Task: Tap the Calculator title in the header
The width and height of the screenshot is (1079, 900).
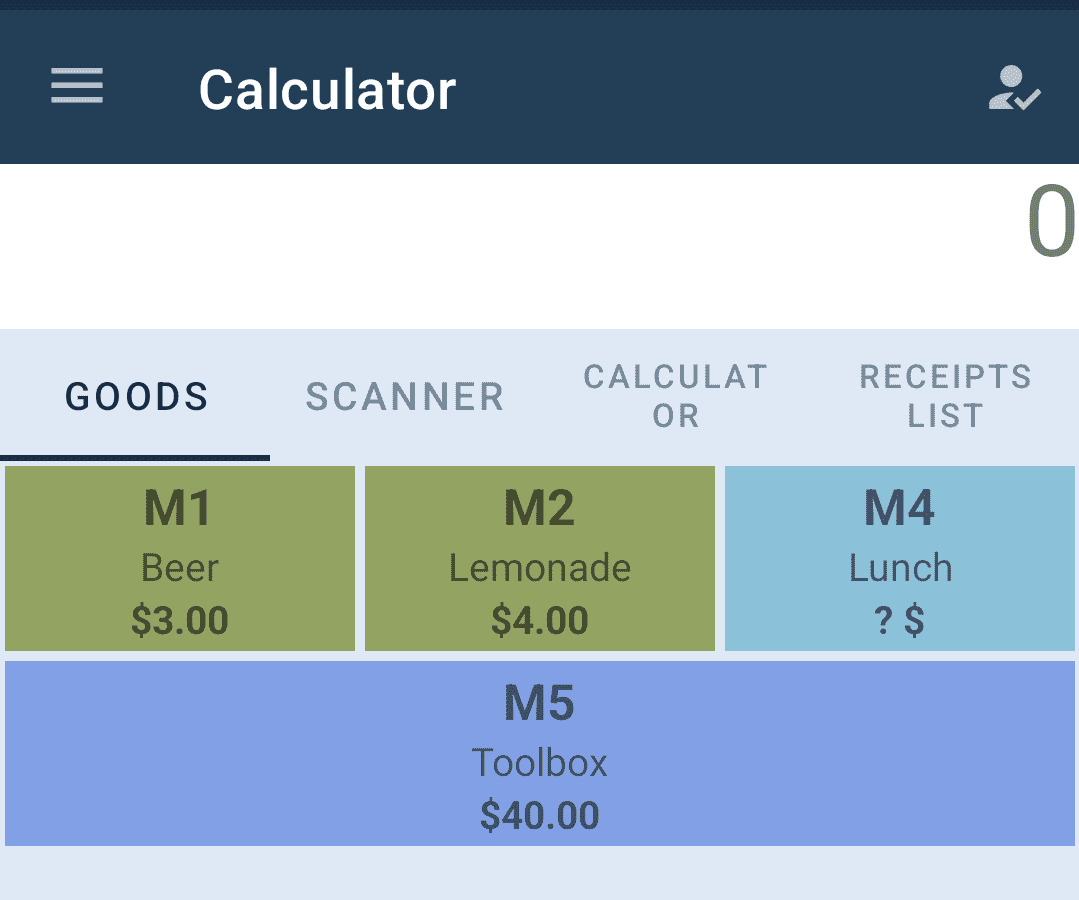Action: click(x=327, y=90)
